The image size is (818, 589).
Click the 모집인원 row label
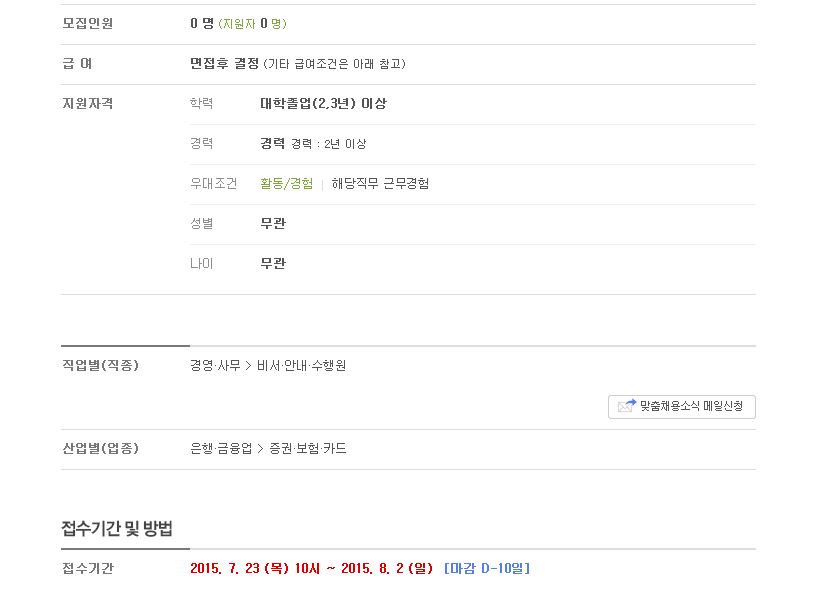(88, 23)
